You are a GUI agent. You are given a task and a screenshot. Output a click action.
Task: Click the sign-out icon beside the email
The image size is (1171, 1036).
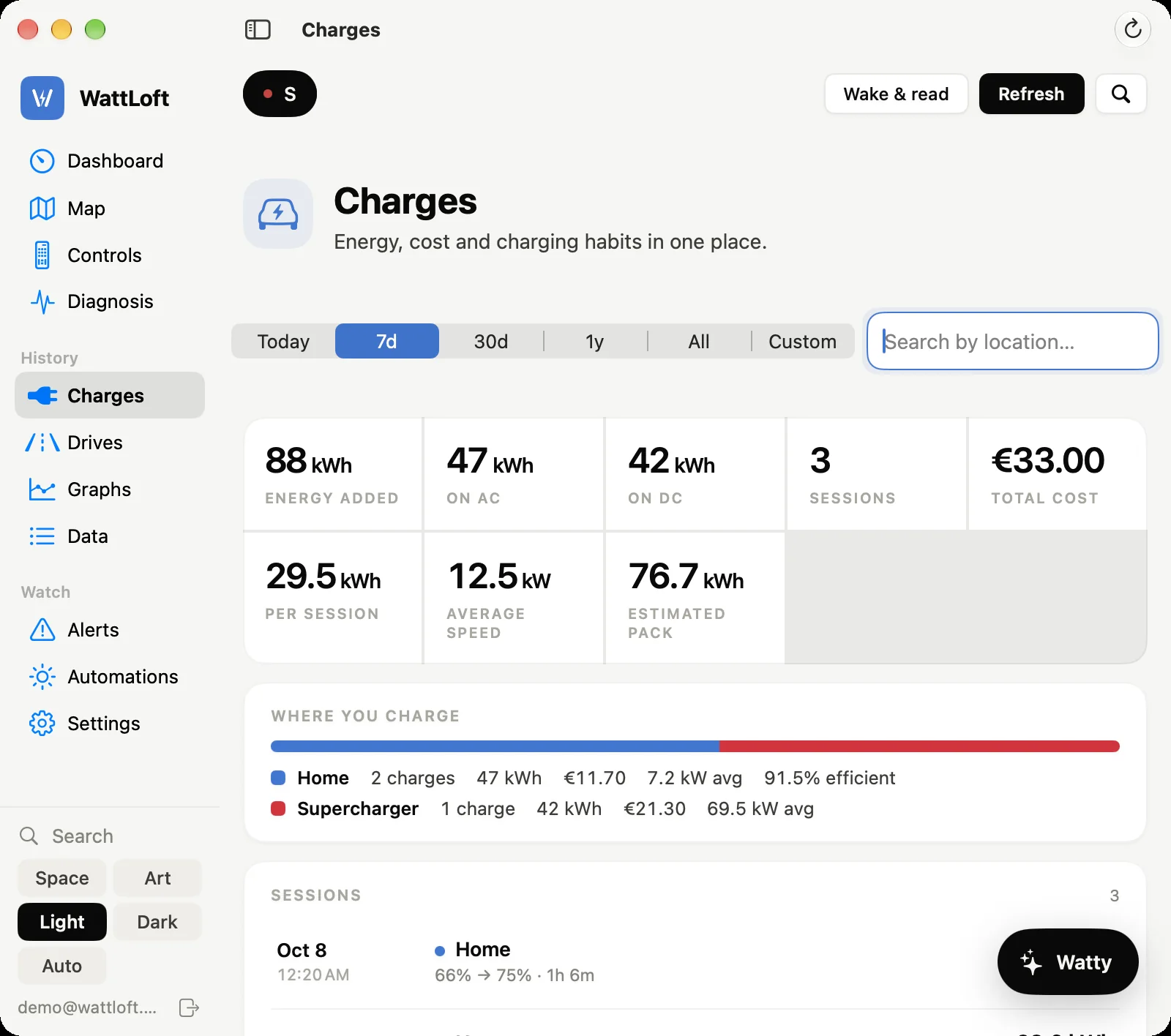(189, 1007)
